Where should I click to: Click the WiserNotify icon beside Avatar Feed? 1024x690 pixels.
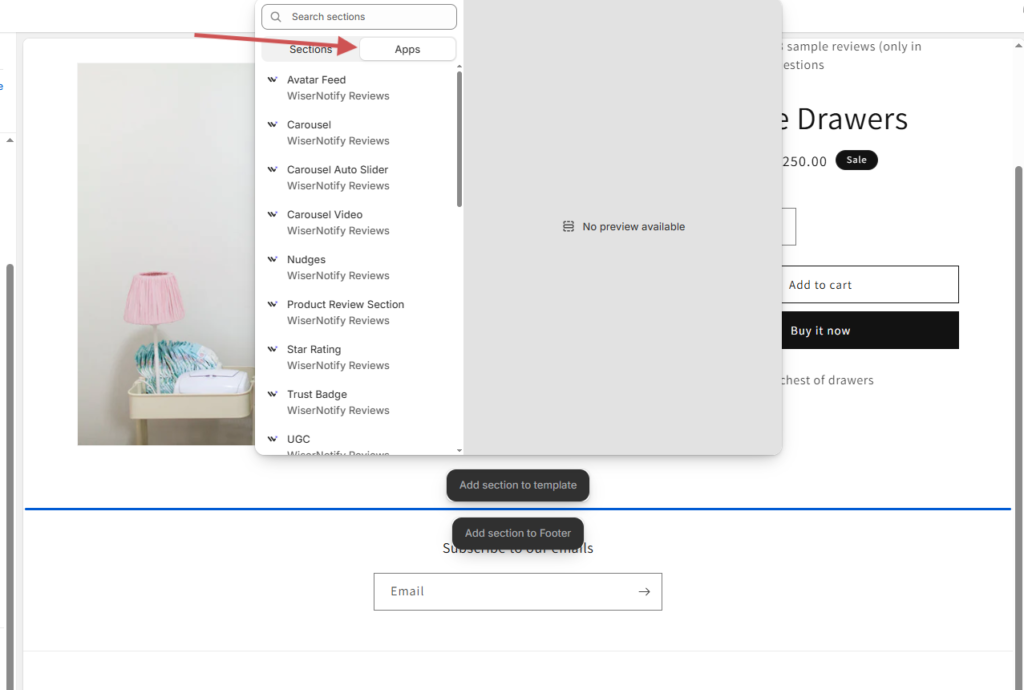point(273,80)
